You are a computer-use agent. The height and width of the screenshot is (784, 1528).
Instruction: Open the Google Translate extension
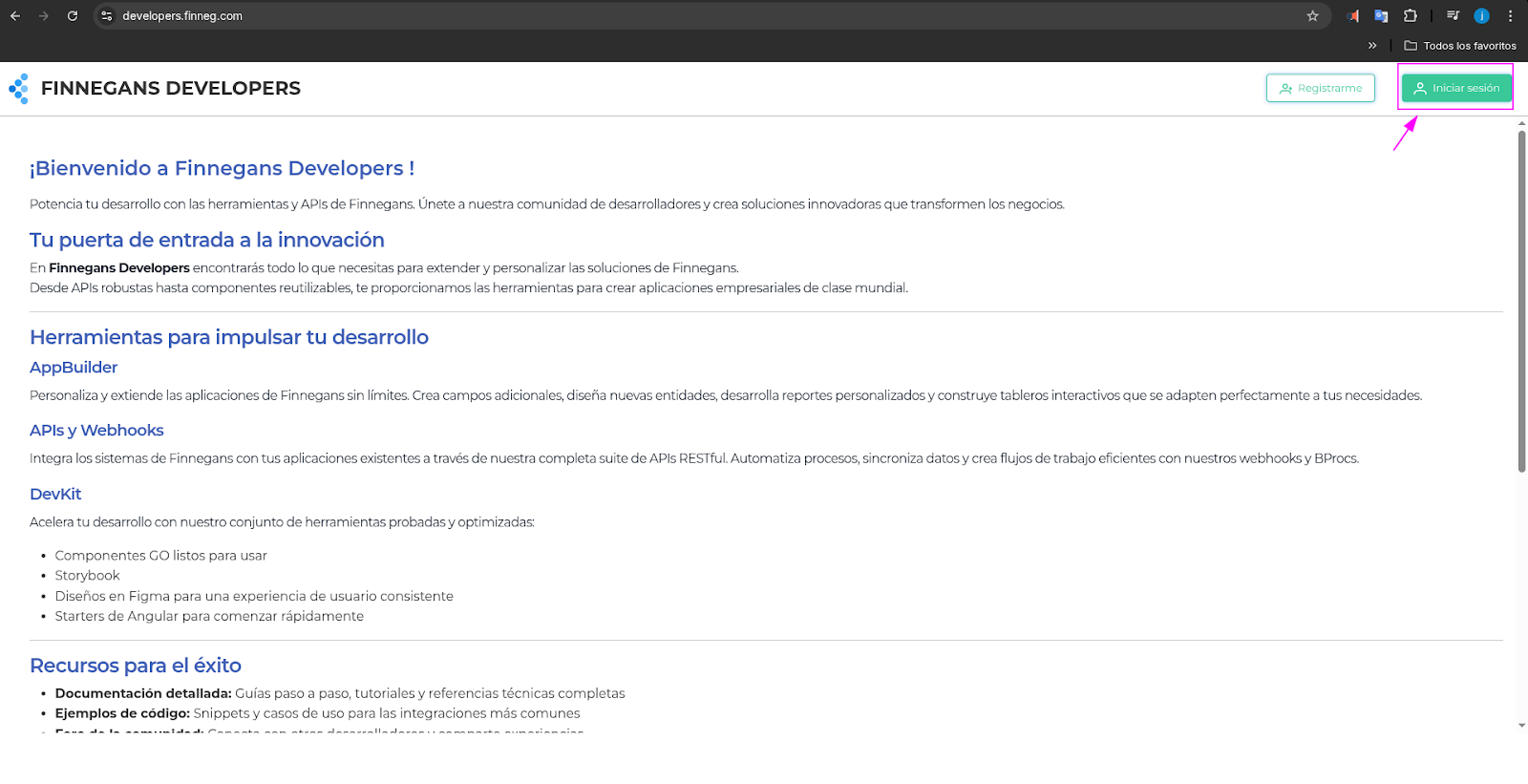pyautogui.click(x=1381, y=16)
